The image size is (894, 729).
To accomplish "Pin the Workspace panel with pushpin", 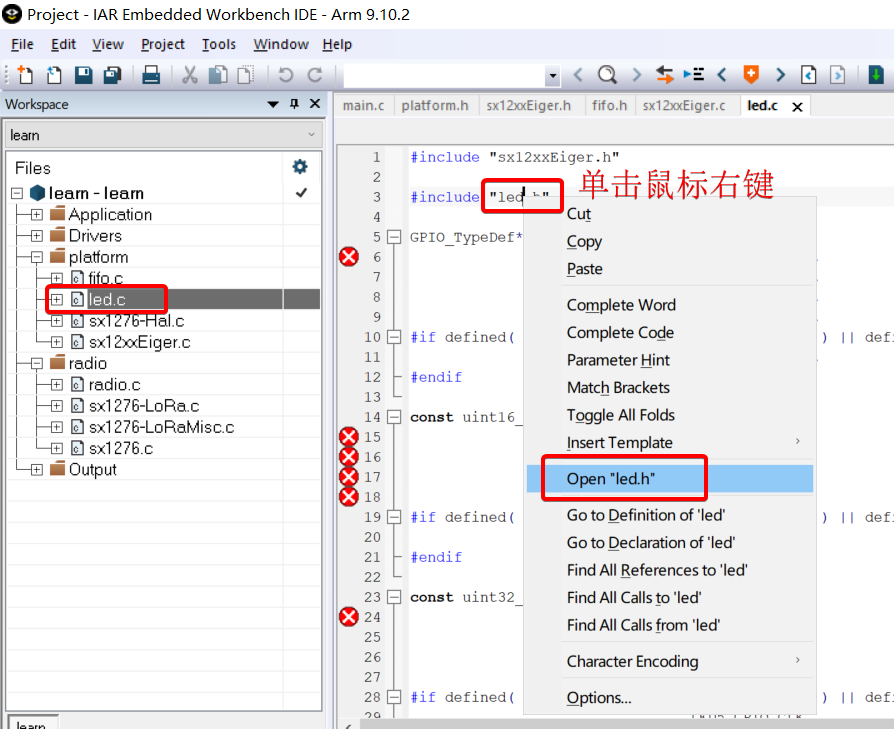I will click(294, 104).
